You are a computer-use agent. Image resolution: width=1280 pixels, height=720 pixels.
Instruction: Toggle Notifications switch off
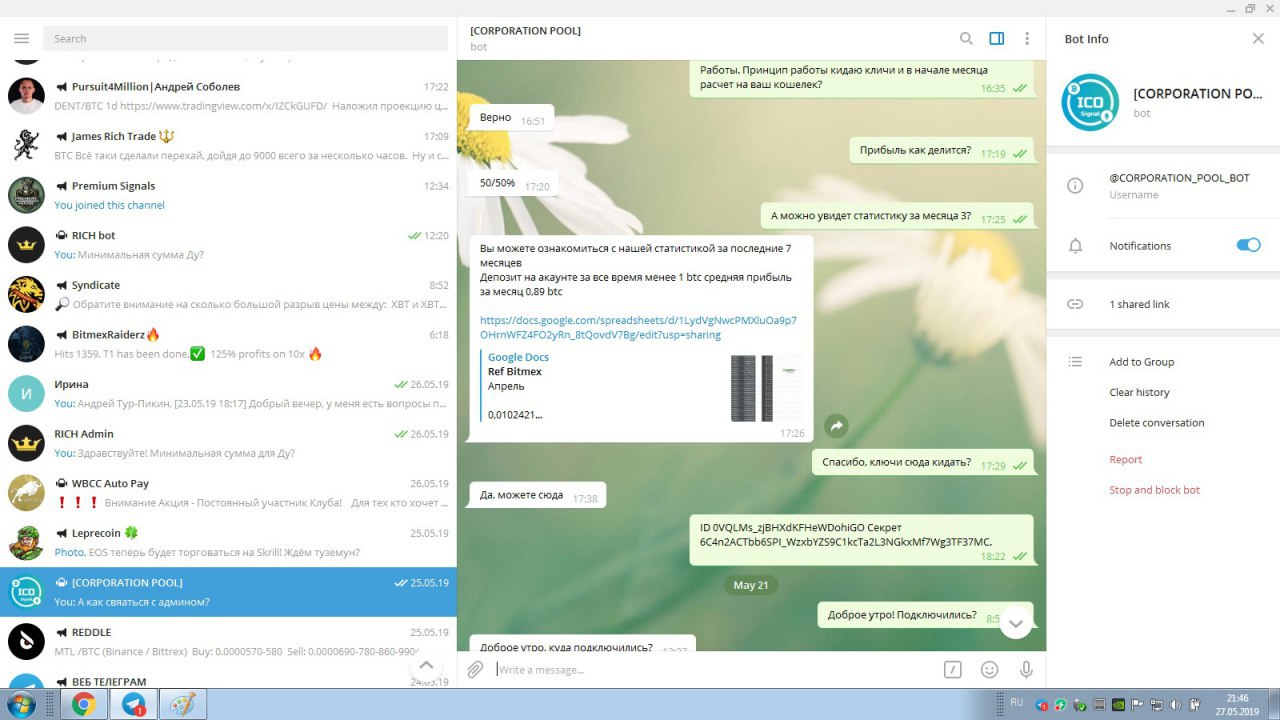pos(1248,245)
